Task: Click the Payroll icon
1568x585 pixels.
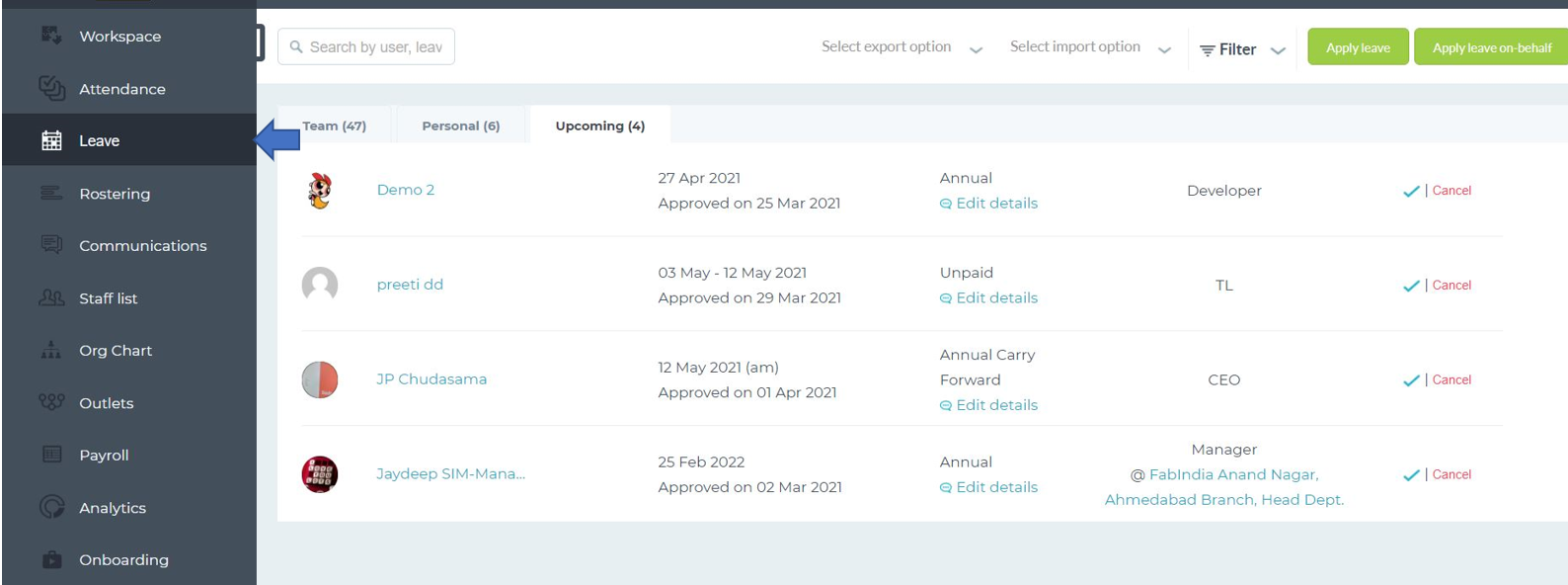Action: tap(52, 455)
